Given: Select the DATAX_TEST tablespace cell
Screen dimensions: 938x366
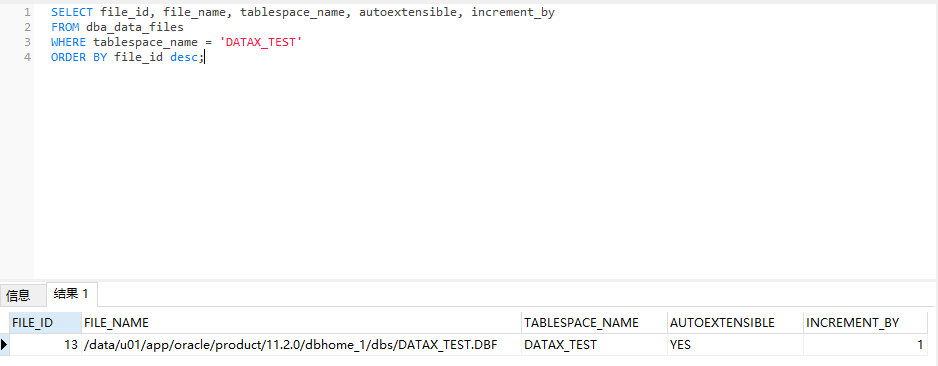Looking at the screenshot, I should [x=594, y=345].
